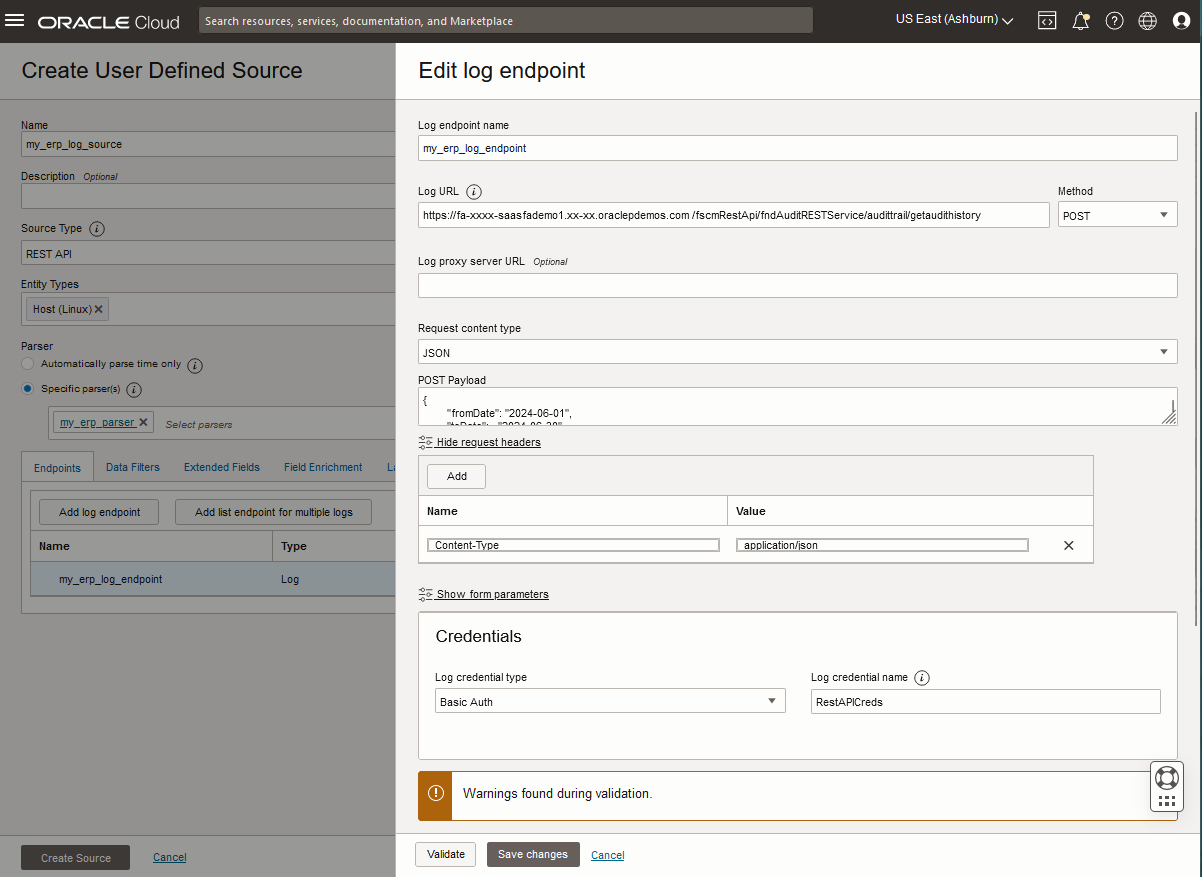Click the help question mark icon
The image size is (1202, 877).
(x=1114, y=21)
